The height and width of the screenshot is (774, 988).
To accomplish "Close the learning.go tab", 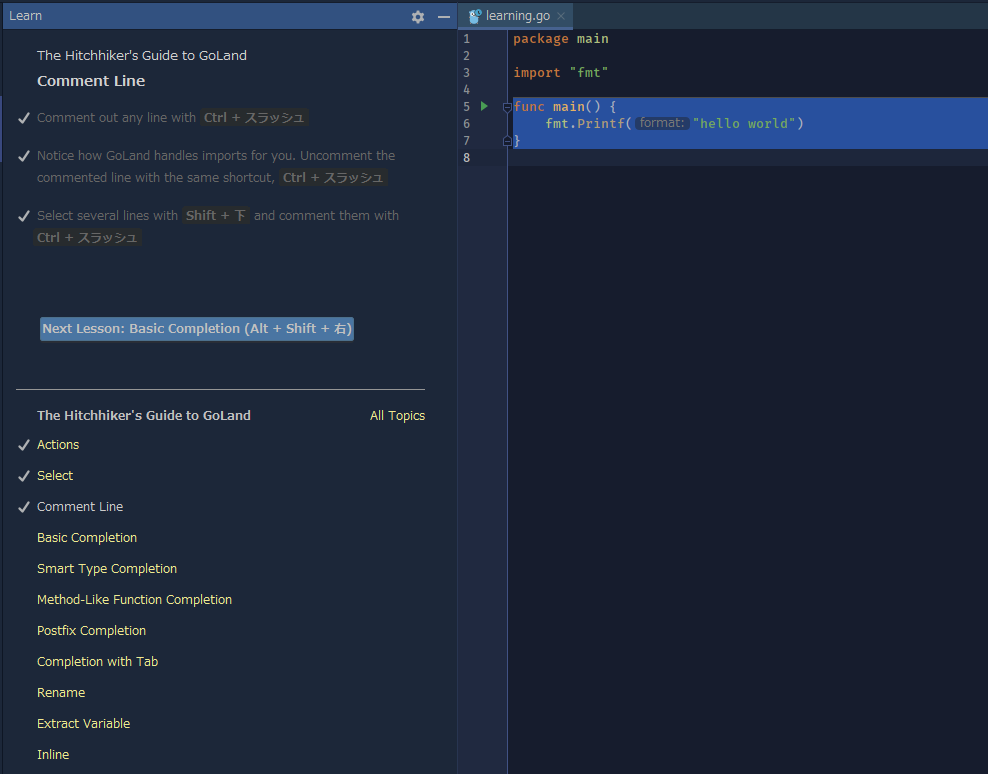I will pos(561,16).
